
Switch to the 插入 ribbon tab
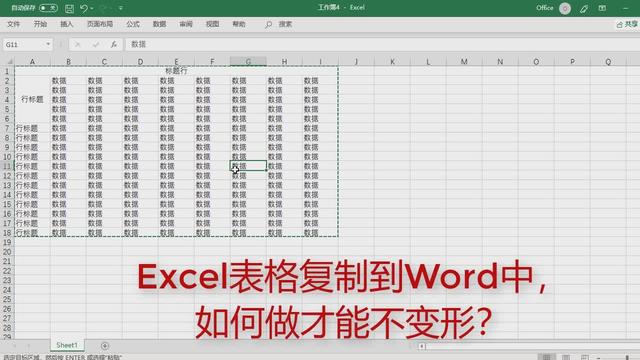tap(67, 24)
